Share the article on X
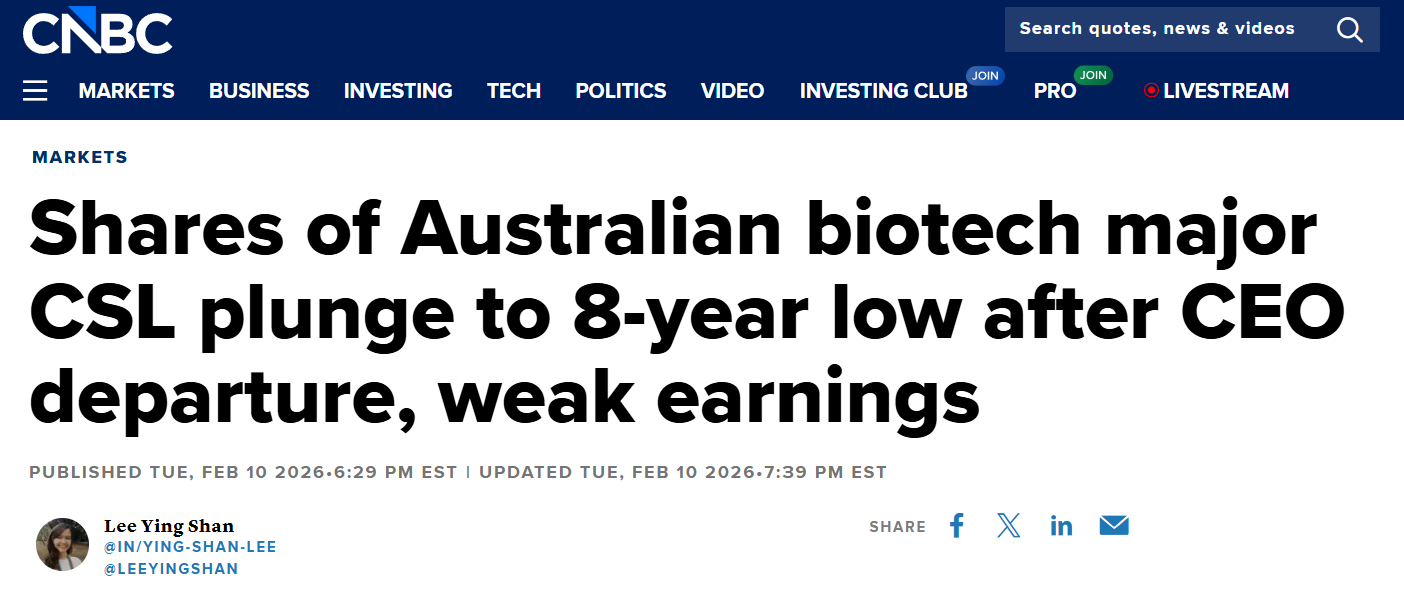The image size is (1404, 599). pyautogui.click(x=1009, y=524)
